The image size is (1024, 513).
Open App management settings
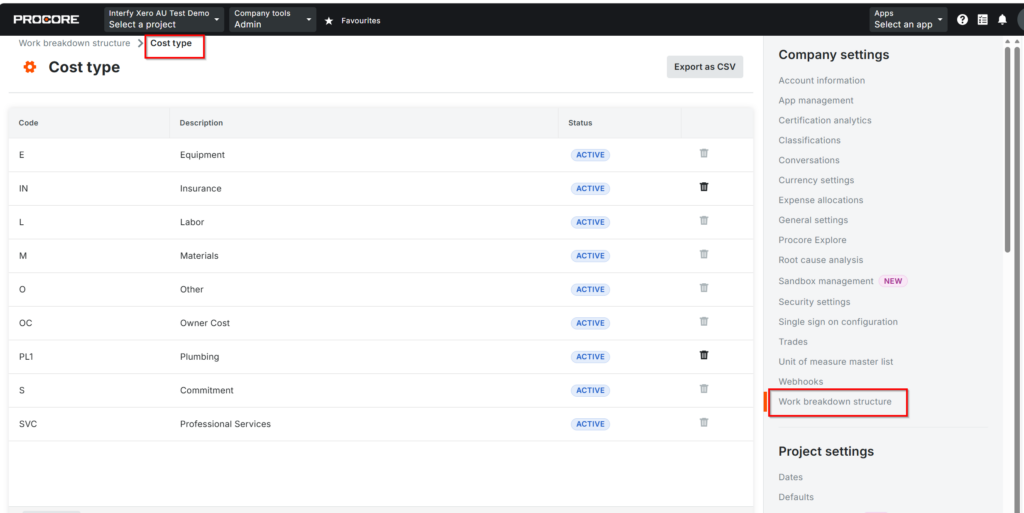click(x=816, y=101)
